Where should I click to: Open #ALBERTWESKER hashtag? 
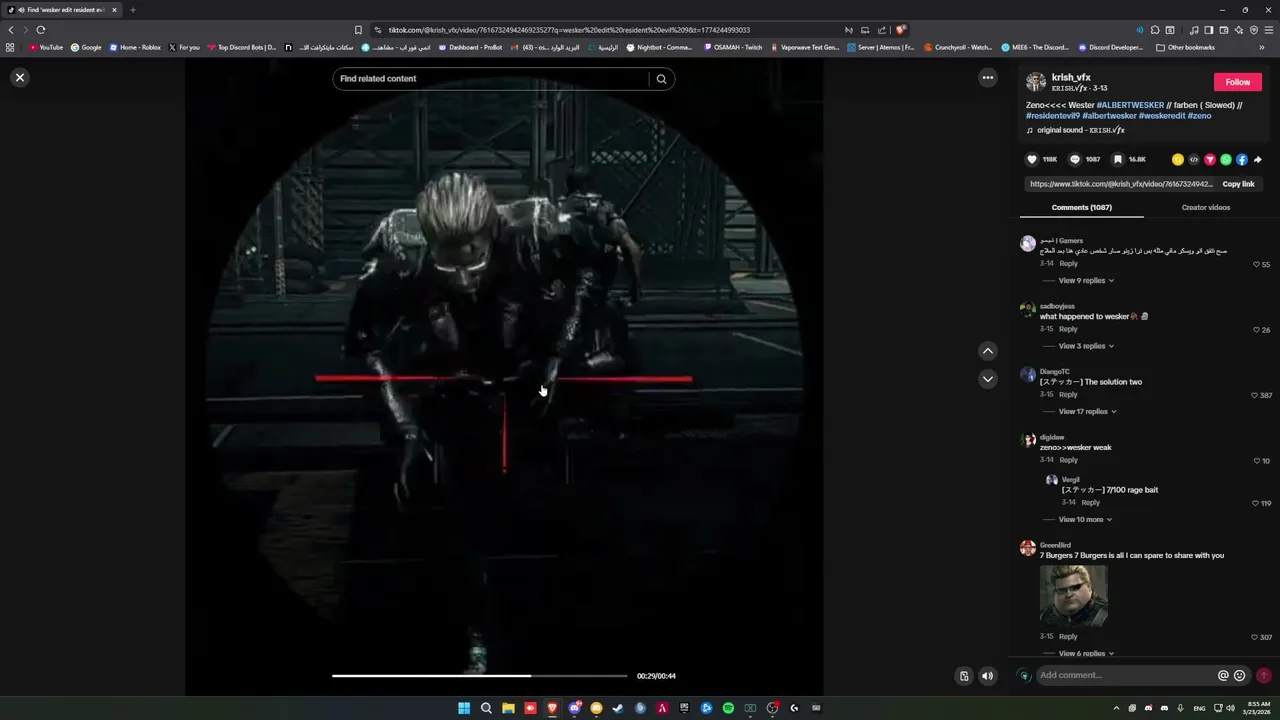(1130, 105)
